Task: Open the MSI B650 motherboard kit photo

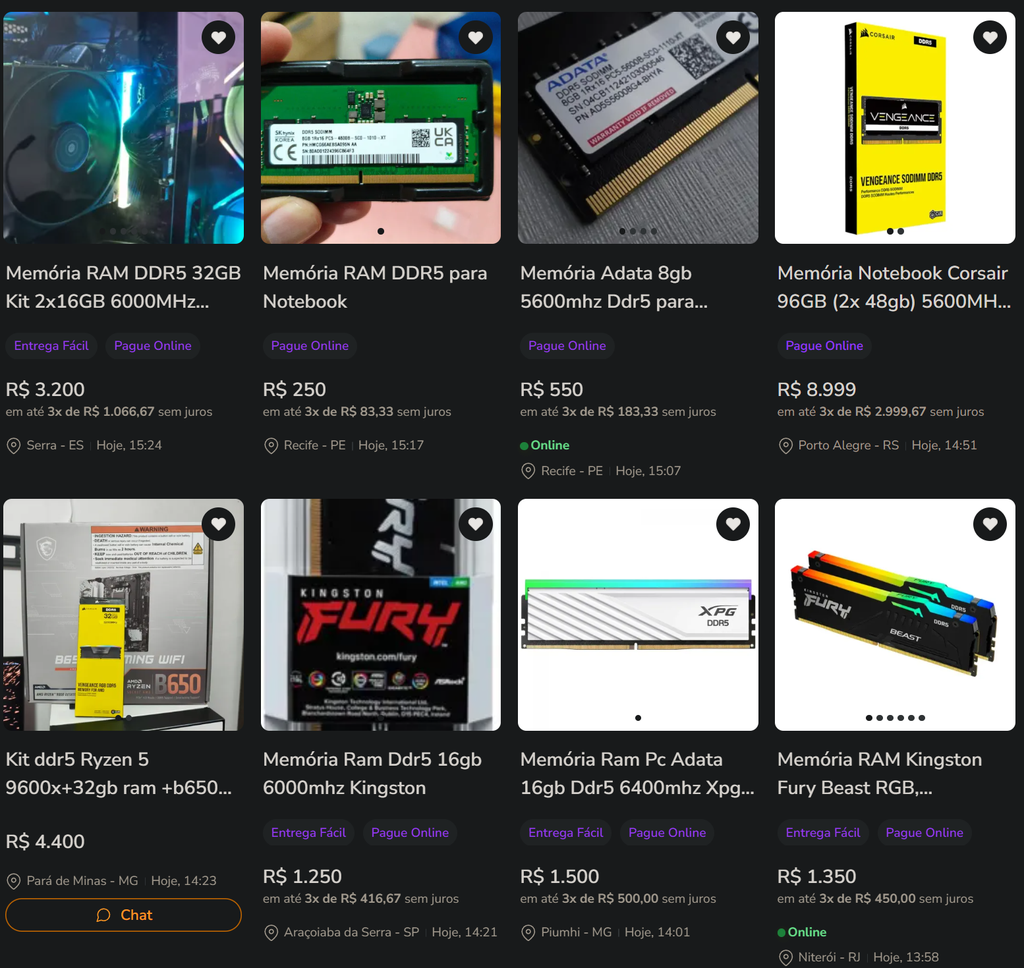Action: pos(123,615)
